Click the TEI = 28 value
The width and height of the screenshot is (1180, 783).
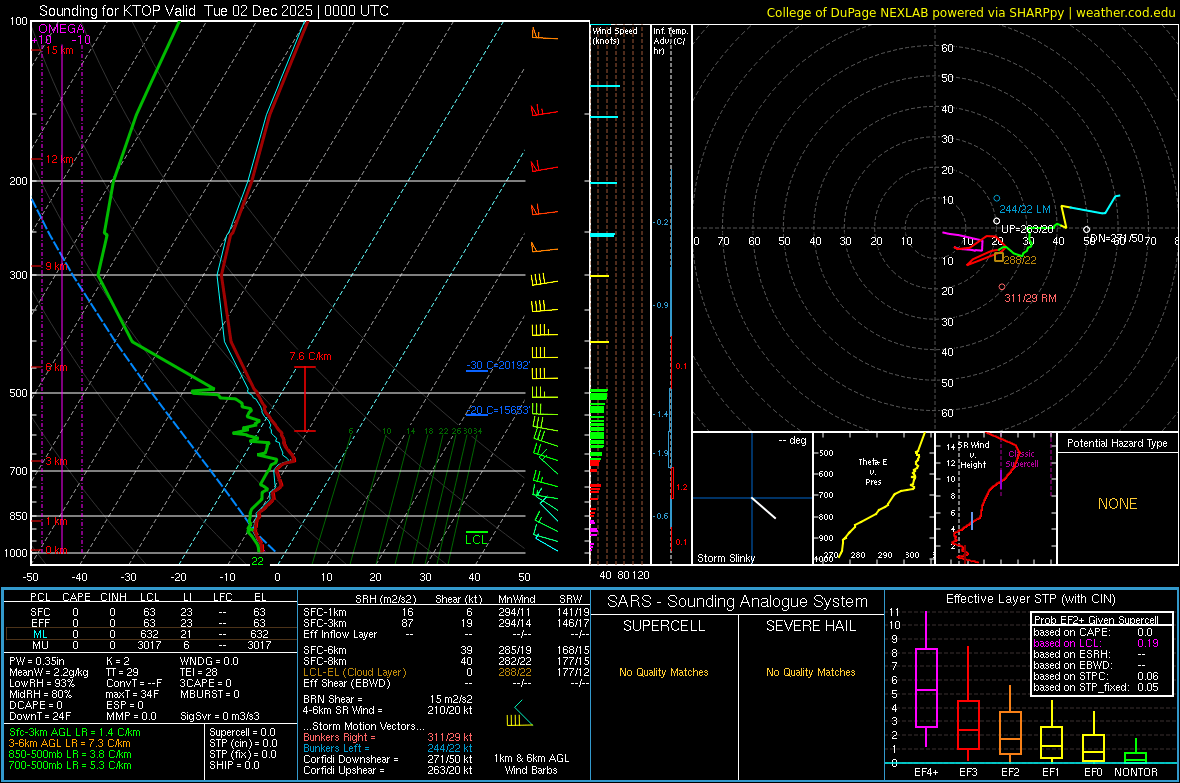(x=199, y=672)
